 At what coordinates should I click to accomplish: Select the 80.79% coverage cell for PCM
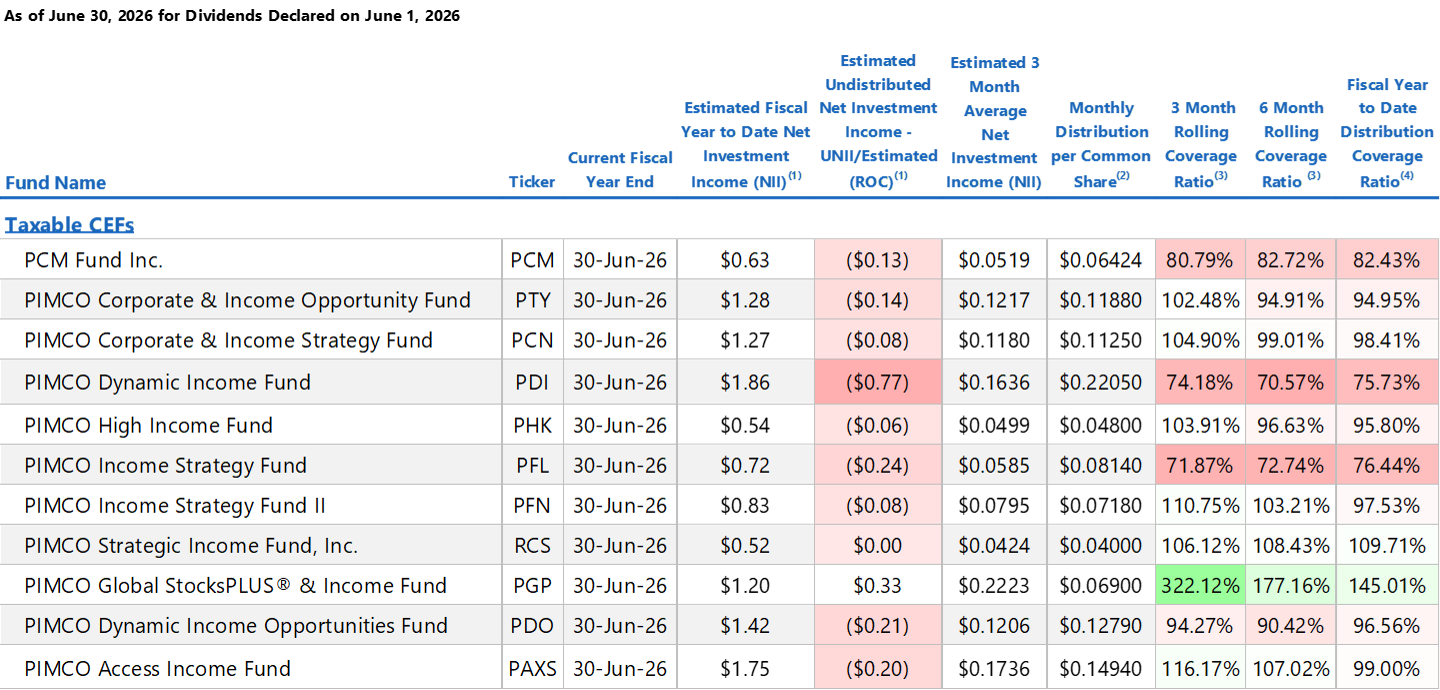tap(1201, 260)
